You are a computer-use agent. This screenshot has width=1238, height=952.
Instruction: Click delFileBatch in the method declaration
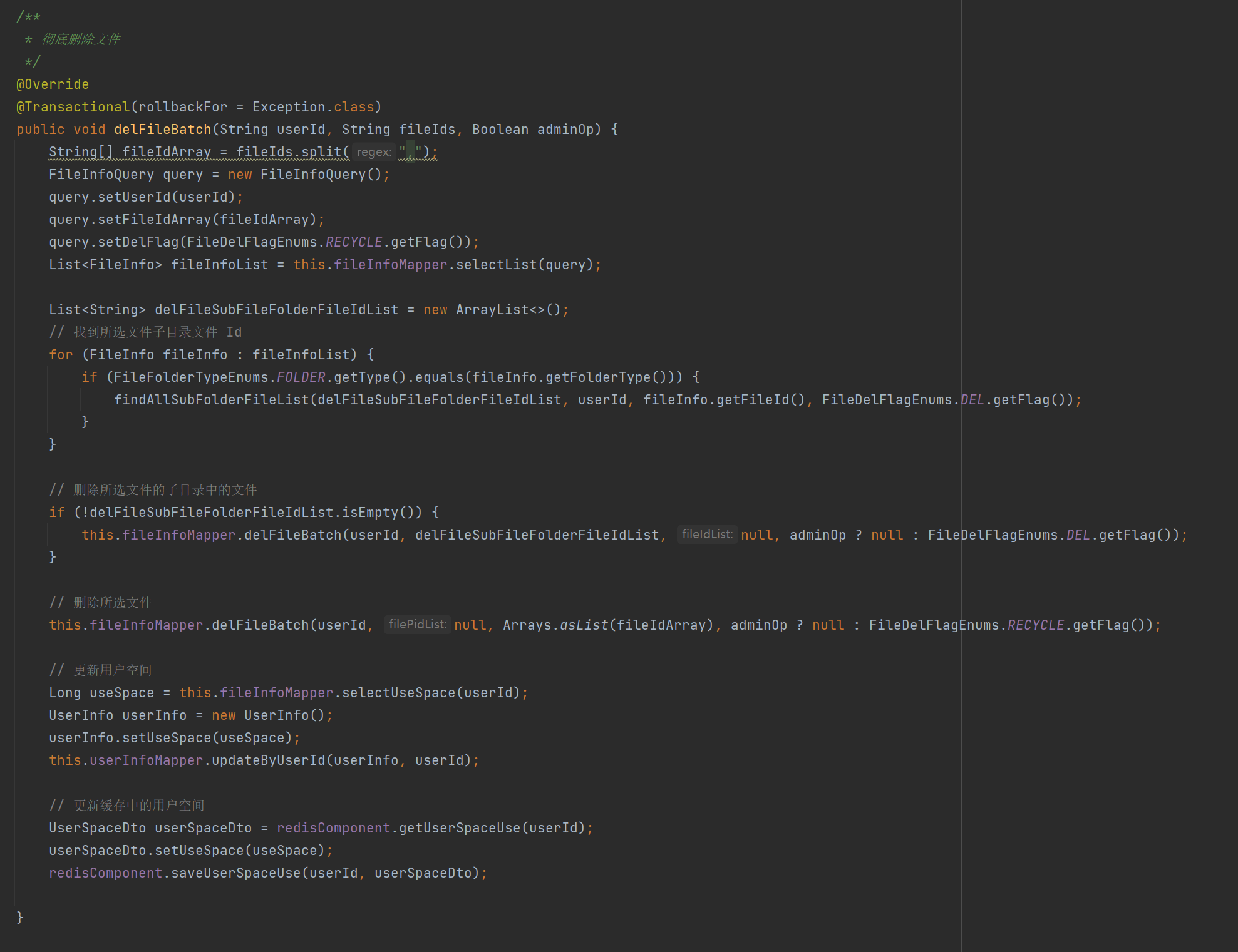click(x=163, y=130)
